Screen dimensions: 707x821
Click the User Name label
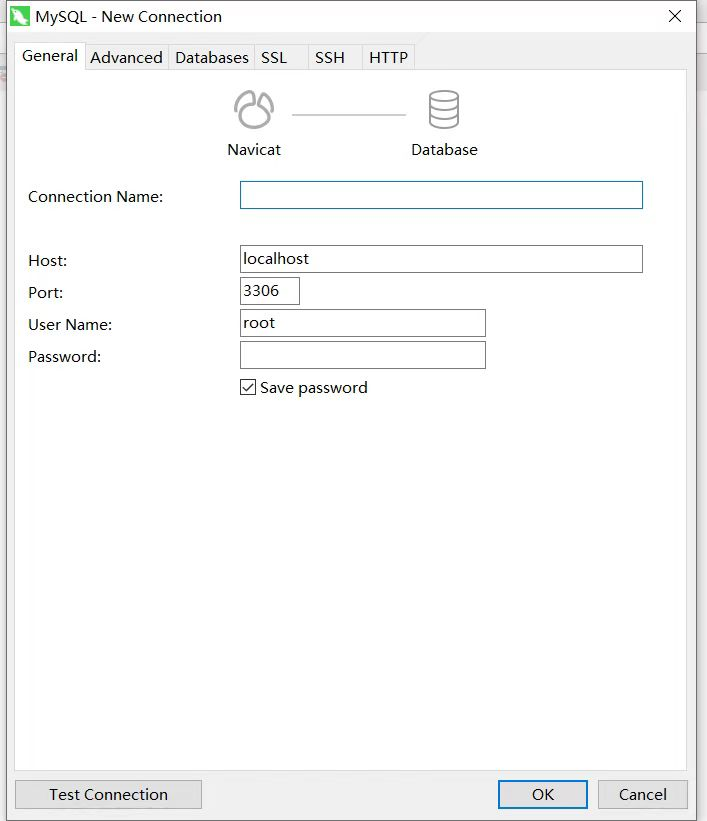tap(70, 325)
